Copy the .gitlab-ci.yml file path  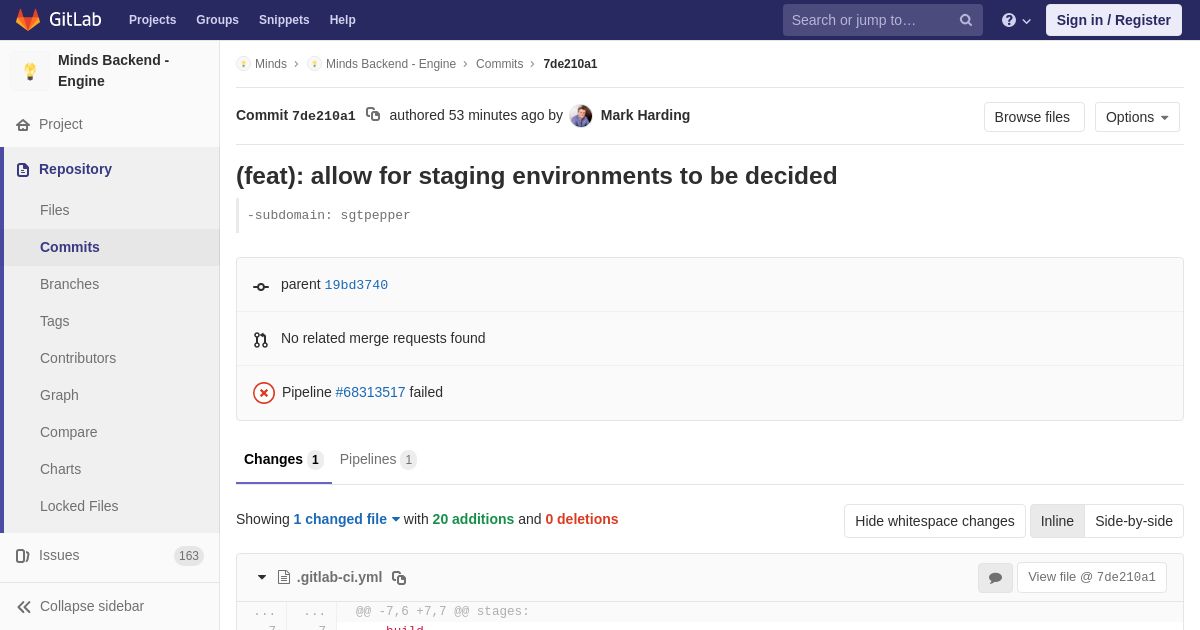[399, 578]
